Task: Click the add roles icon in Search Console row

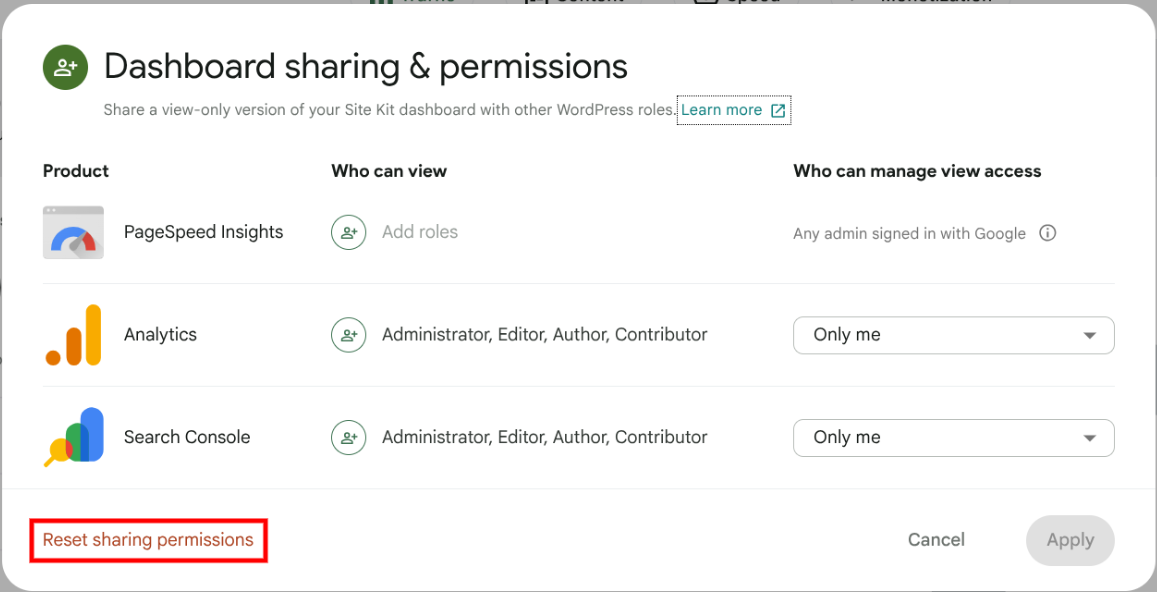Action: click(348, 437)
